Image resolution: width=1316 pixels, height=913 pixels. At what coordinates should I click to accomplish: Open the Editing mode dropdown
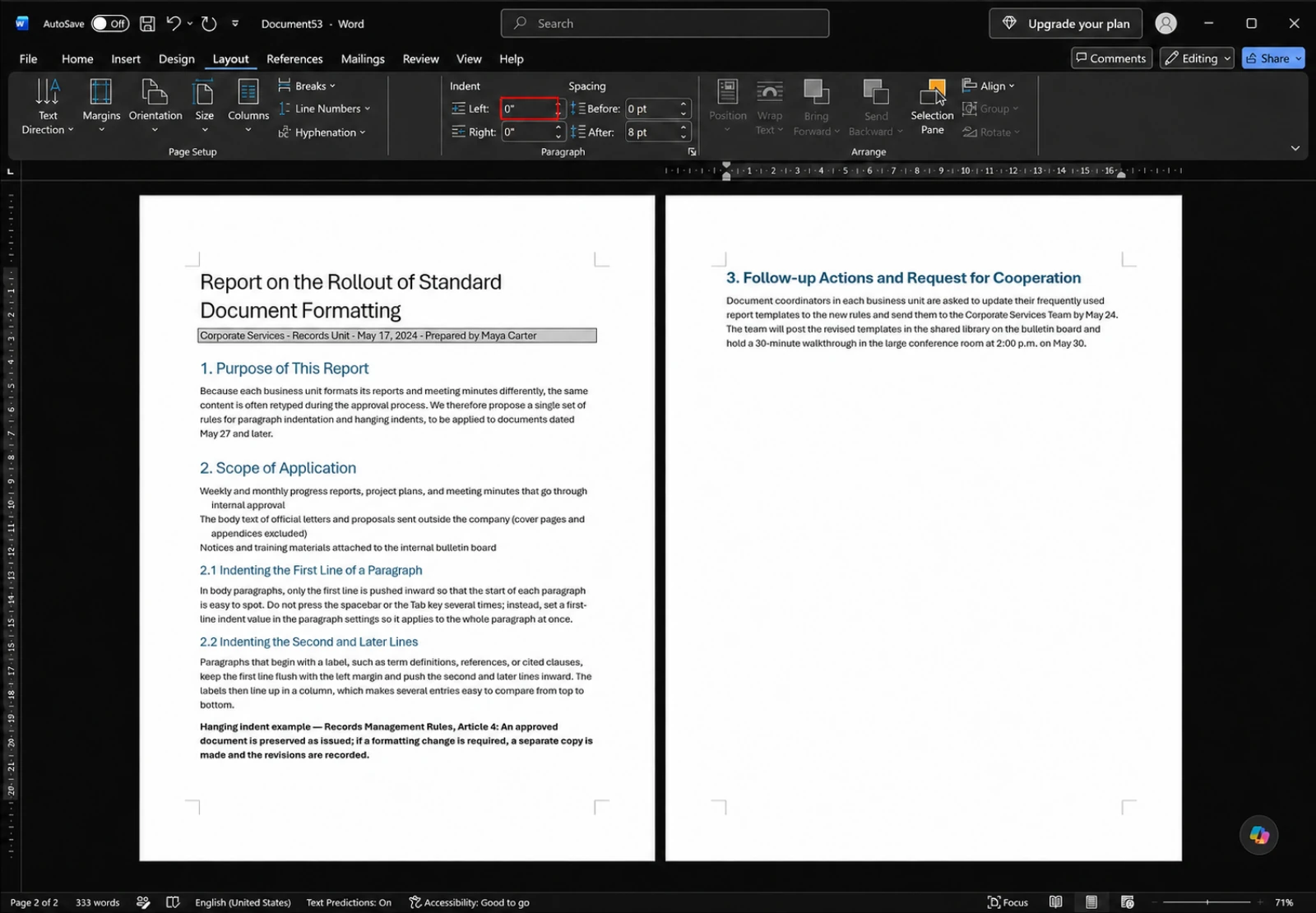(1198, 58)
